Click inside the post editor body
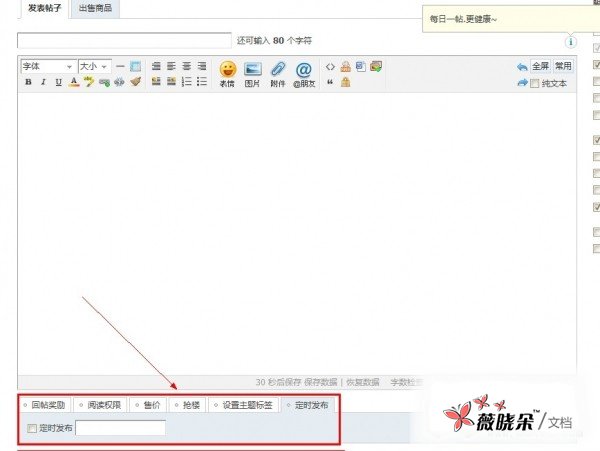Image resolution: width=600 pixels, height=451 pixels. [297, 233]
